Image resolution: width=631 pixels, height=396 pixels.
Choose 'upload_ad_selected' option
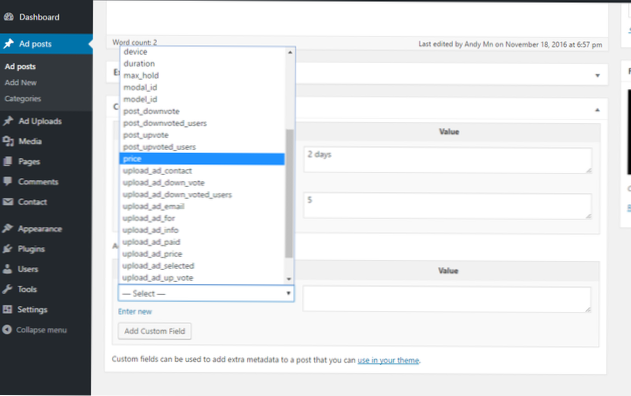tap(202, 266)
